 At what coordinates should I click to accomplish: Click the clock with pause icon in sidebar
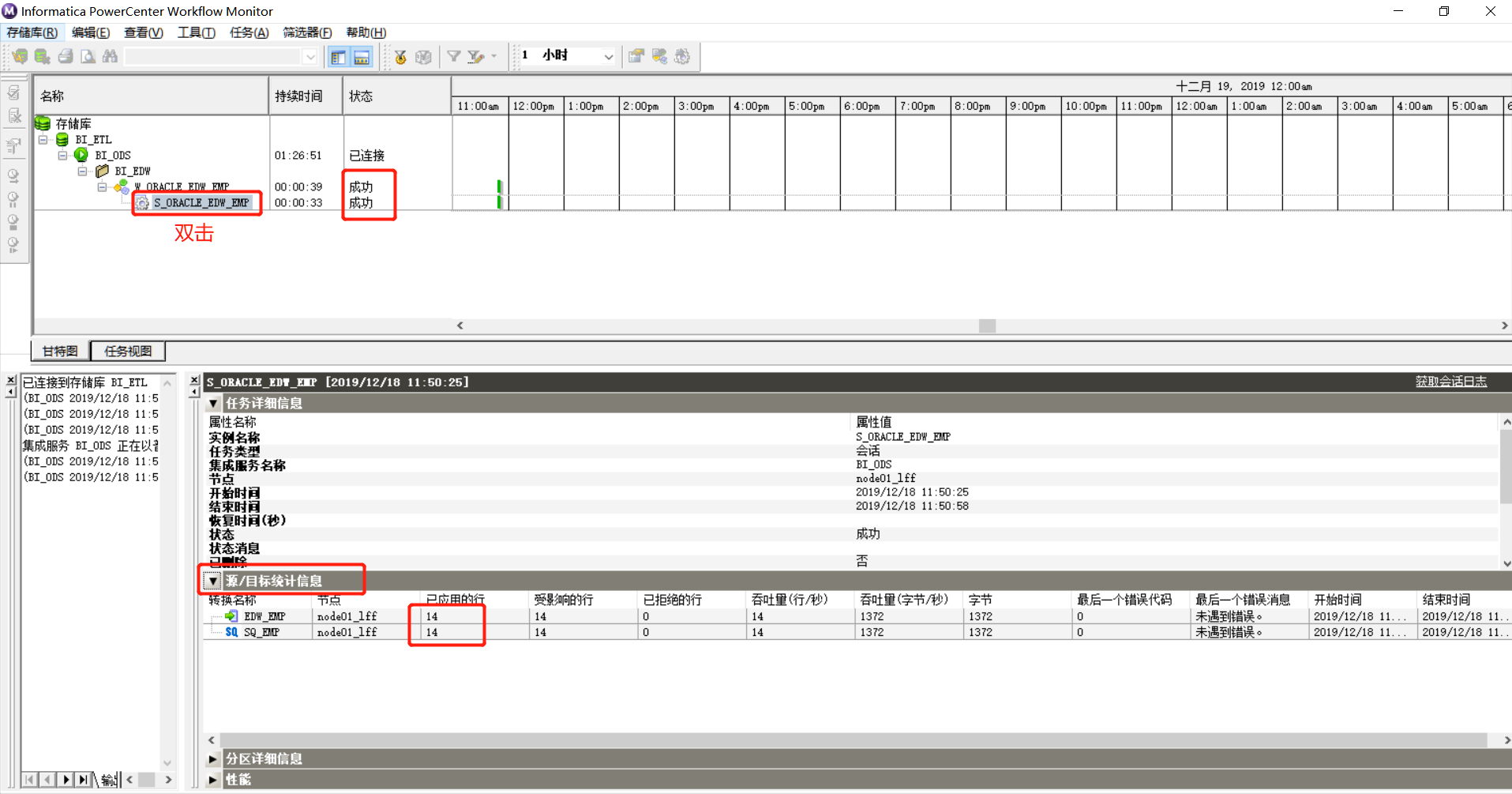(x=13, y=199)
